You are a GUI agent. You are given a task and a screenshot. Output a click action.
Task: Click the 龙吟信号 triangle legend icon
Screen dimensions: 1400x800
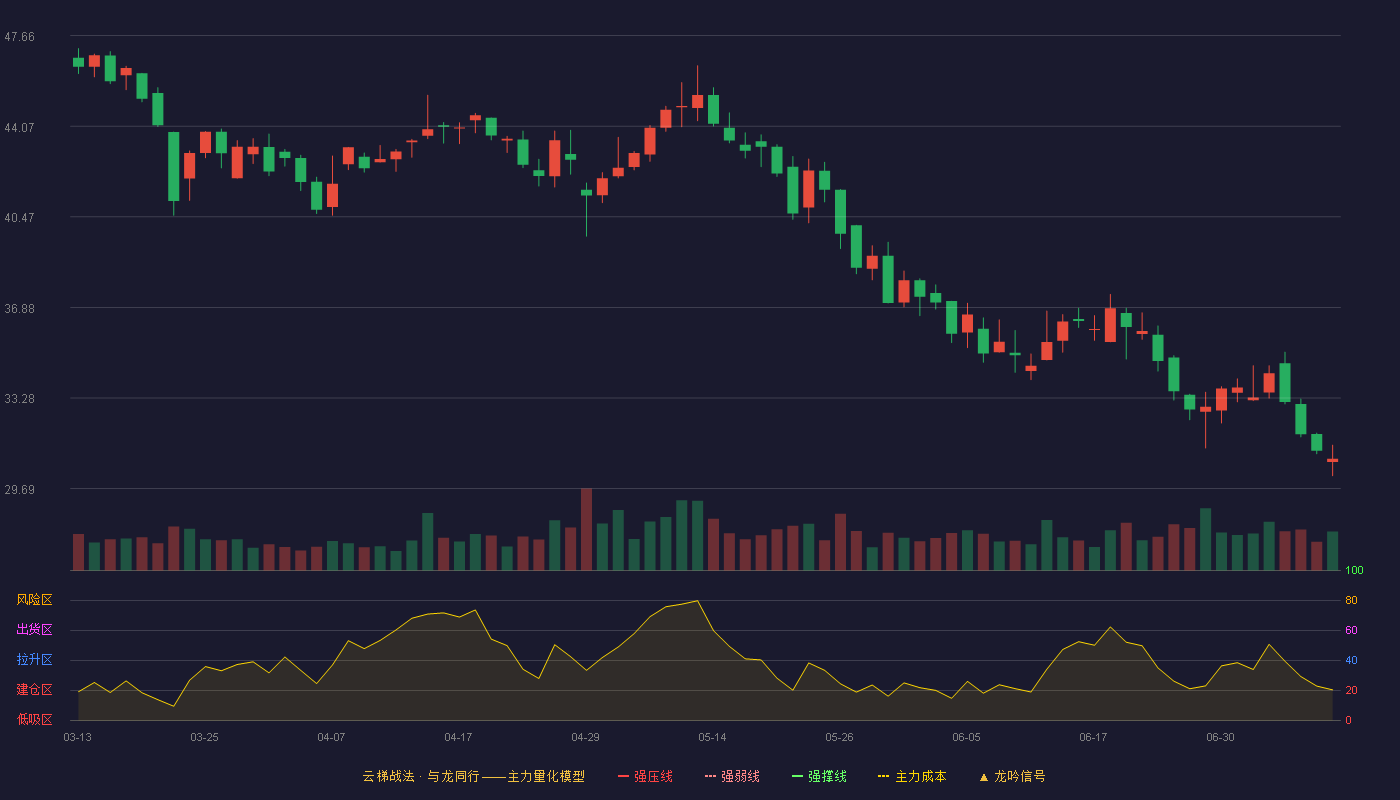[984, 777]
